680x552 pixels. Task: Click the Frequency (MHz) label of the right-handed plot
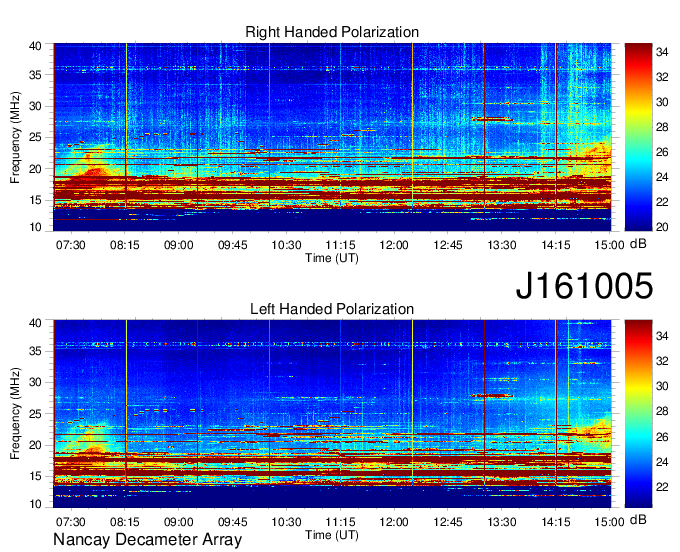point(15,137)
